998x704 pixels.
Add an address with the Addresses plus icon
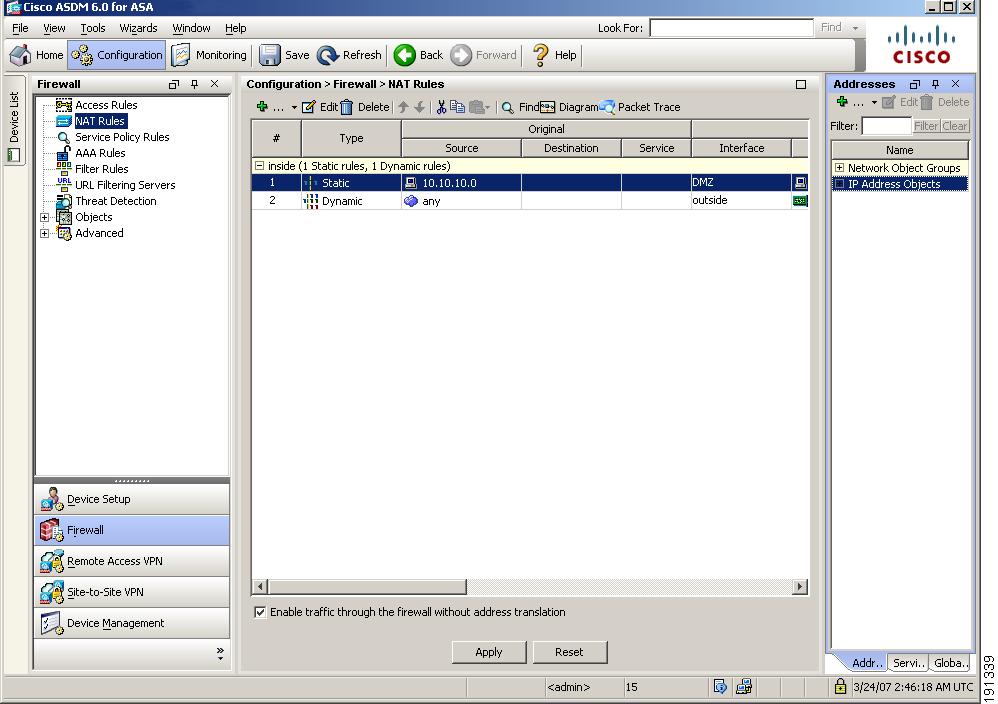click(842, 102)
